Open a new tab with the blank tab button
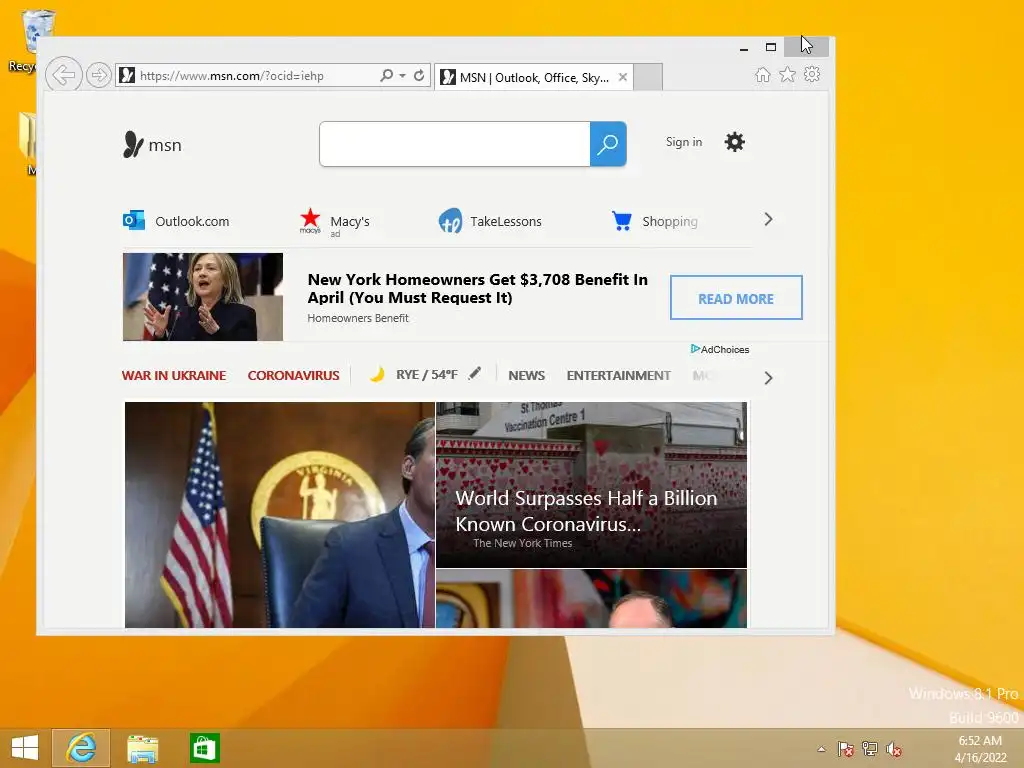Viewport: 1024px width, 768px height. click(x=648, y=77)
